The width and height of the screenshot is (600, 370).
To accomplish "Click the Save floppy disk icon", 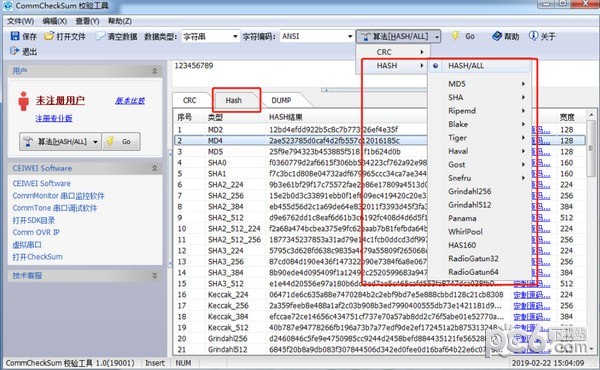I will [15, 36].
